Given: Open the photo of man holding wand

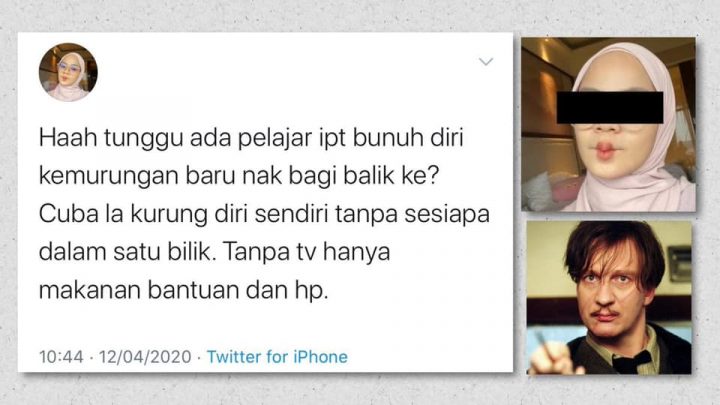Looking at the screenshot, I should 609,298.
